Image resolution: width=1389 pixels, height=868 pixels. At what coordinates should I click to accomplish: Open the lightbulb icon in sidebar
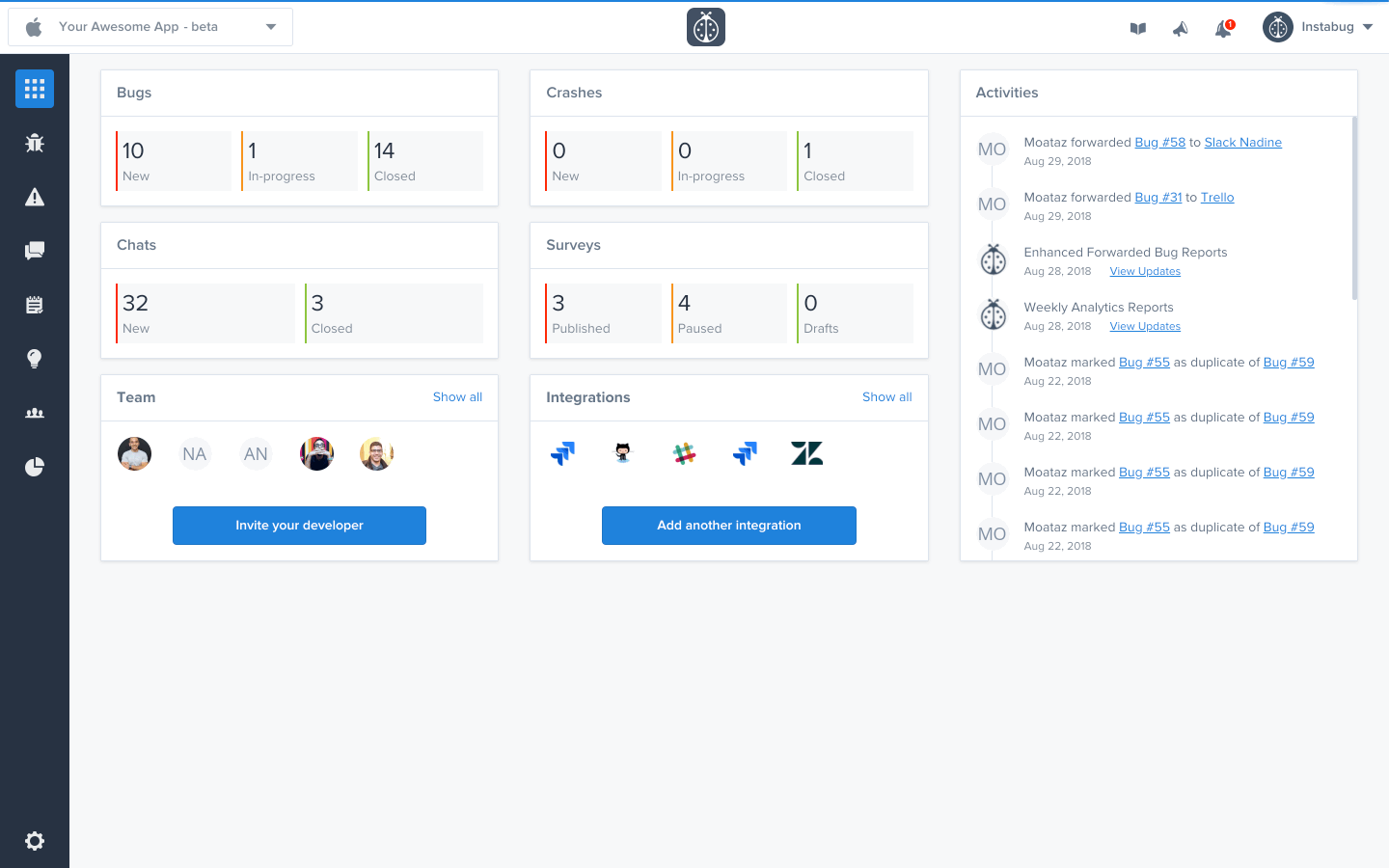(x=35, y=359)
